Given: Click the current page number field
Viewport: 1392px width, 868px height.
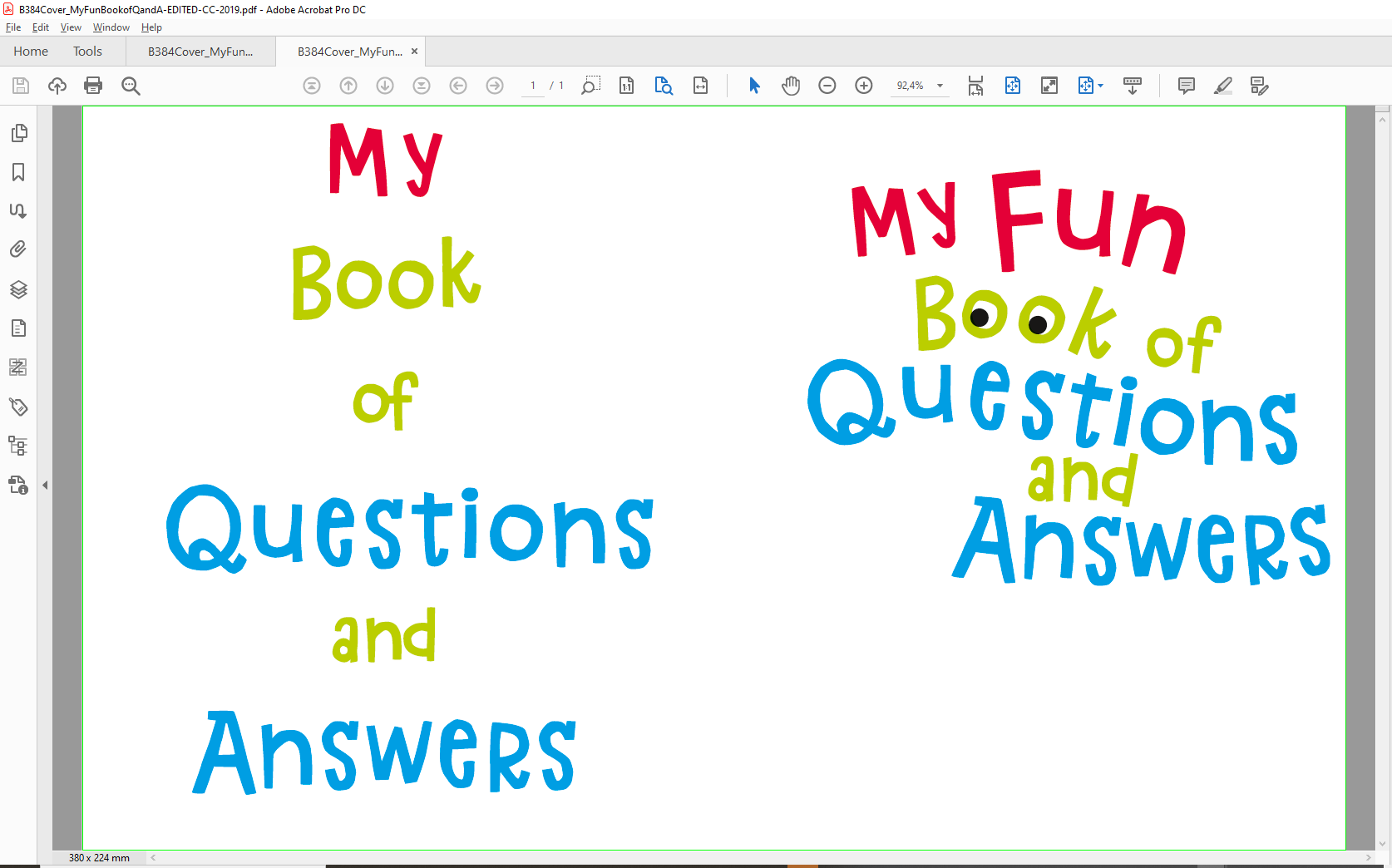Looking at the screenshot, I should pos(533,86).
